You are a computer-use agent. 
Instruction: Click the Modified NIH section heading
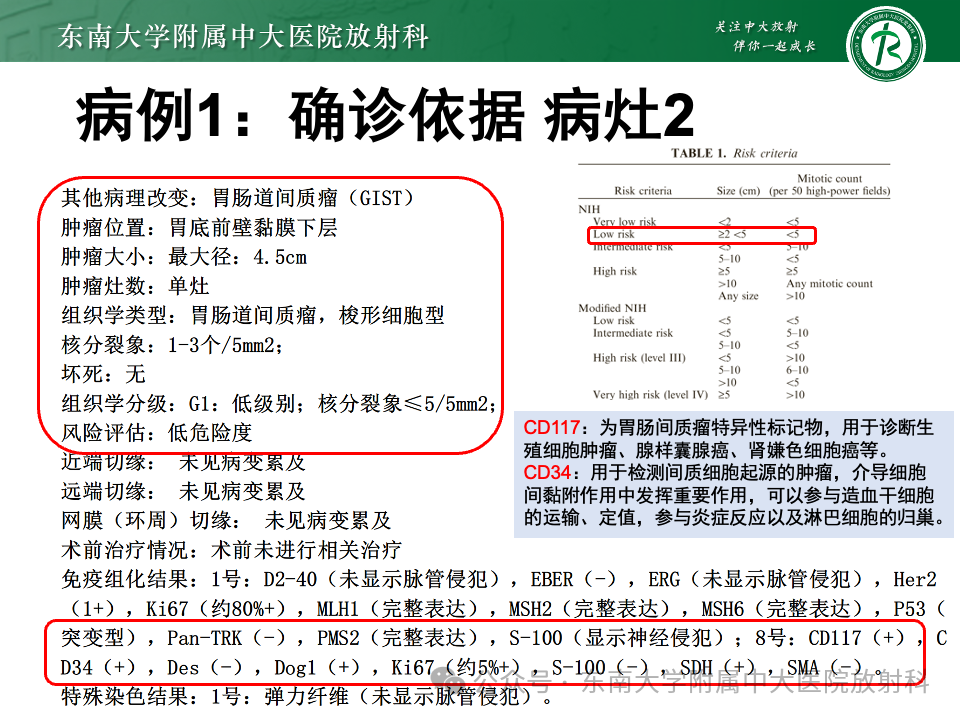click(612, 308)
